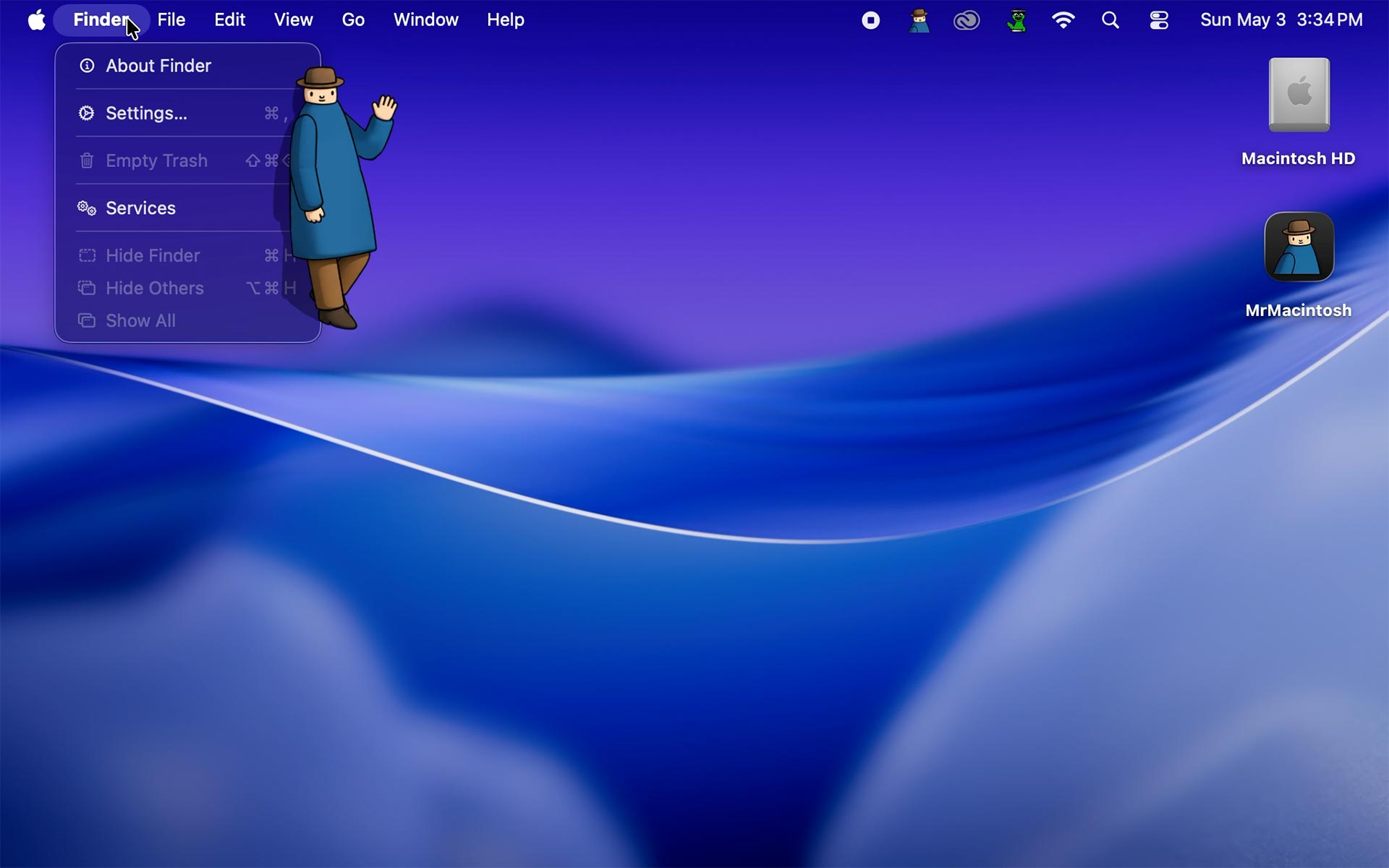Open Finder Settings… menu entry
Screen dimensions: 1389x868
coord(187,114)
